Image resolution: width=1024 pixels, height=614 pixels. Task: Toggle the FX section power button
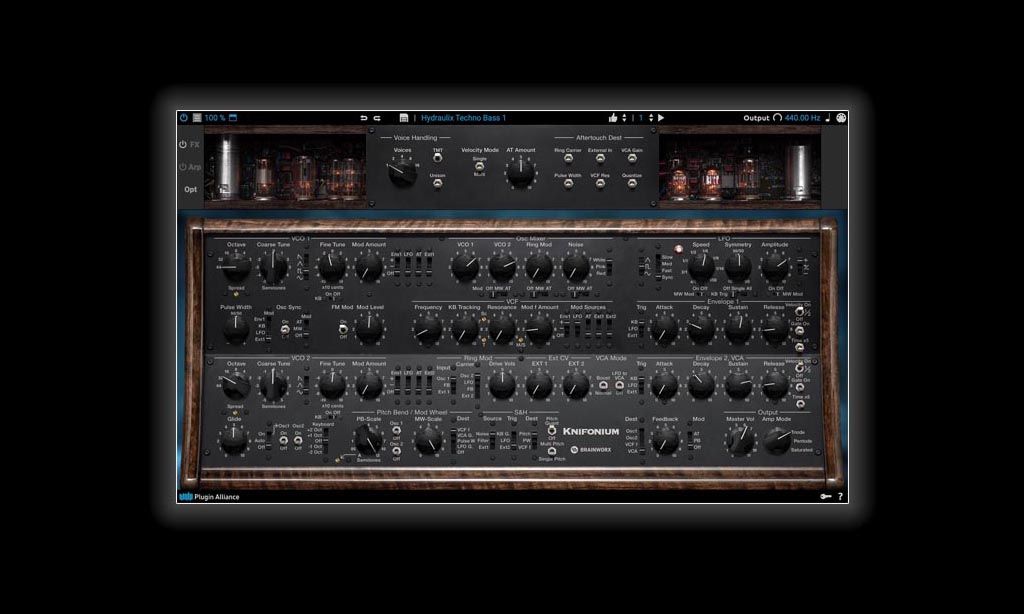tap(183, 144)
